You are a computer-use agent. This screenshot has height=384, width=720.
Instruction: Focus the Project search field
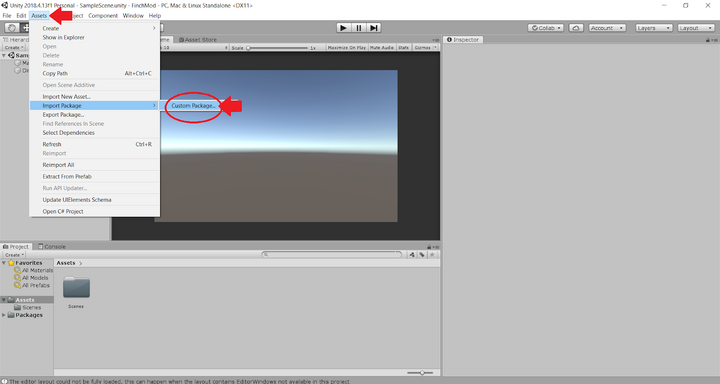coord(332,254)
